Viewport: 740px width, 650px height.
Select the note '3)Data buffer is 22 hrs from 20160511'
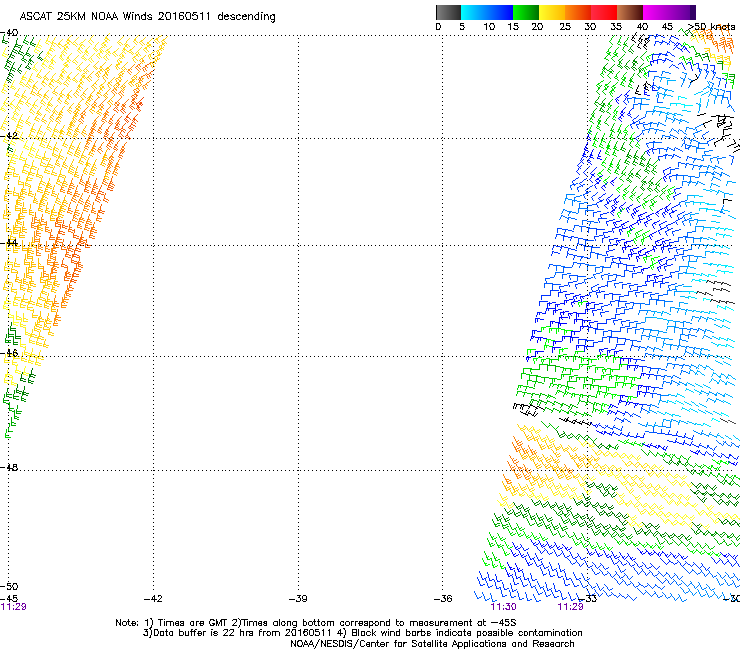pos(238,633)
